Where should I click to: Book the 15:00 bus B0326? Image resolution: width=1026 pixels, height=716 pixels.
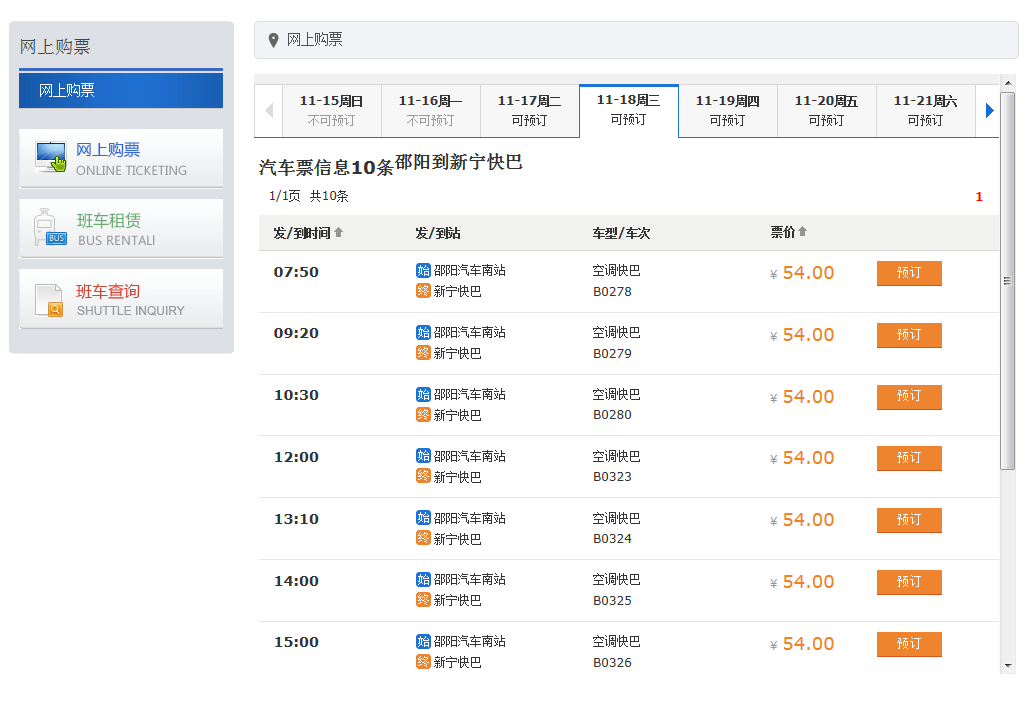click(x=908, y=644)
